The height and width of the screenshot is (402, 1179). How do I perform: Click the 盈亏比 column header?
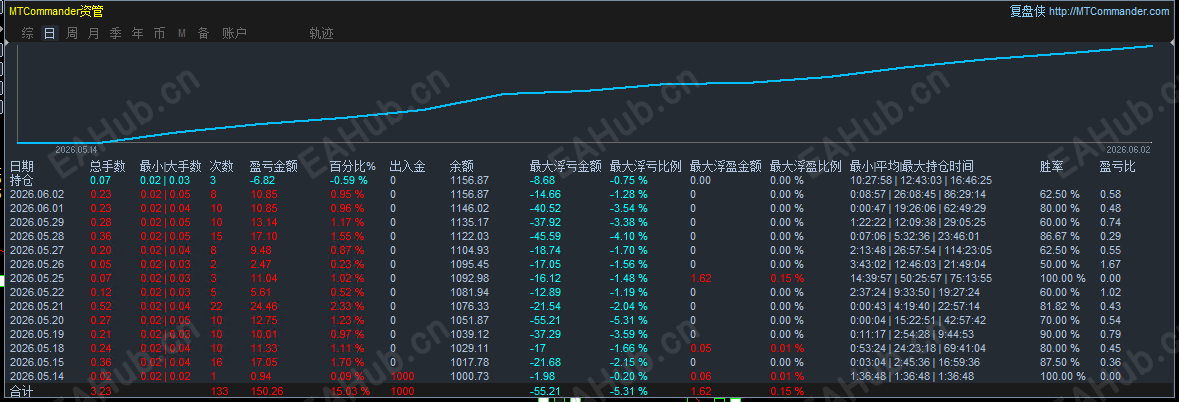click(x=1117, y=166)
